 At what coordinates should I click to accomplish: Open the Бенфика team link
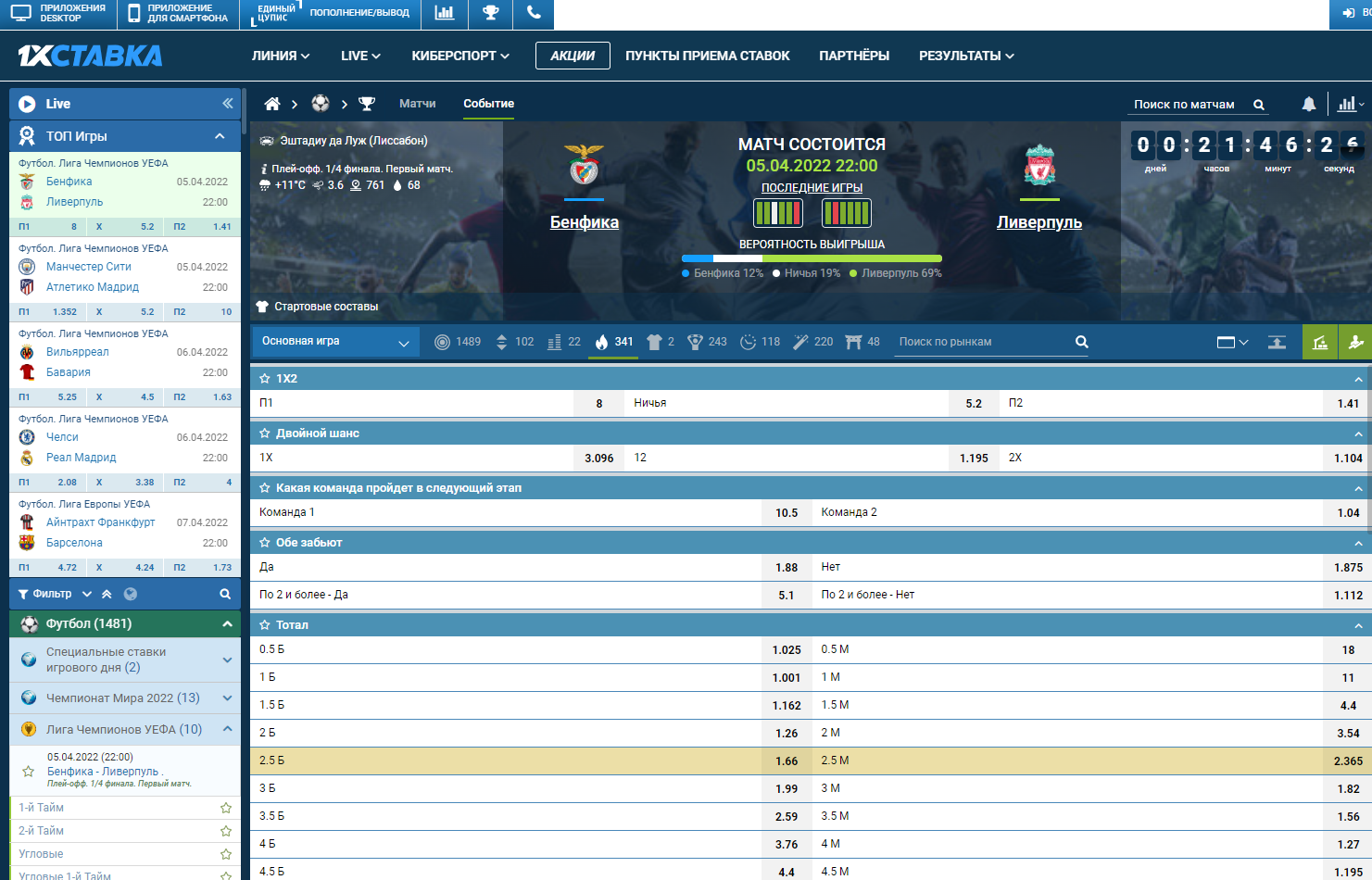[x=585, y=222]
